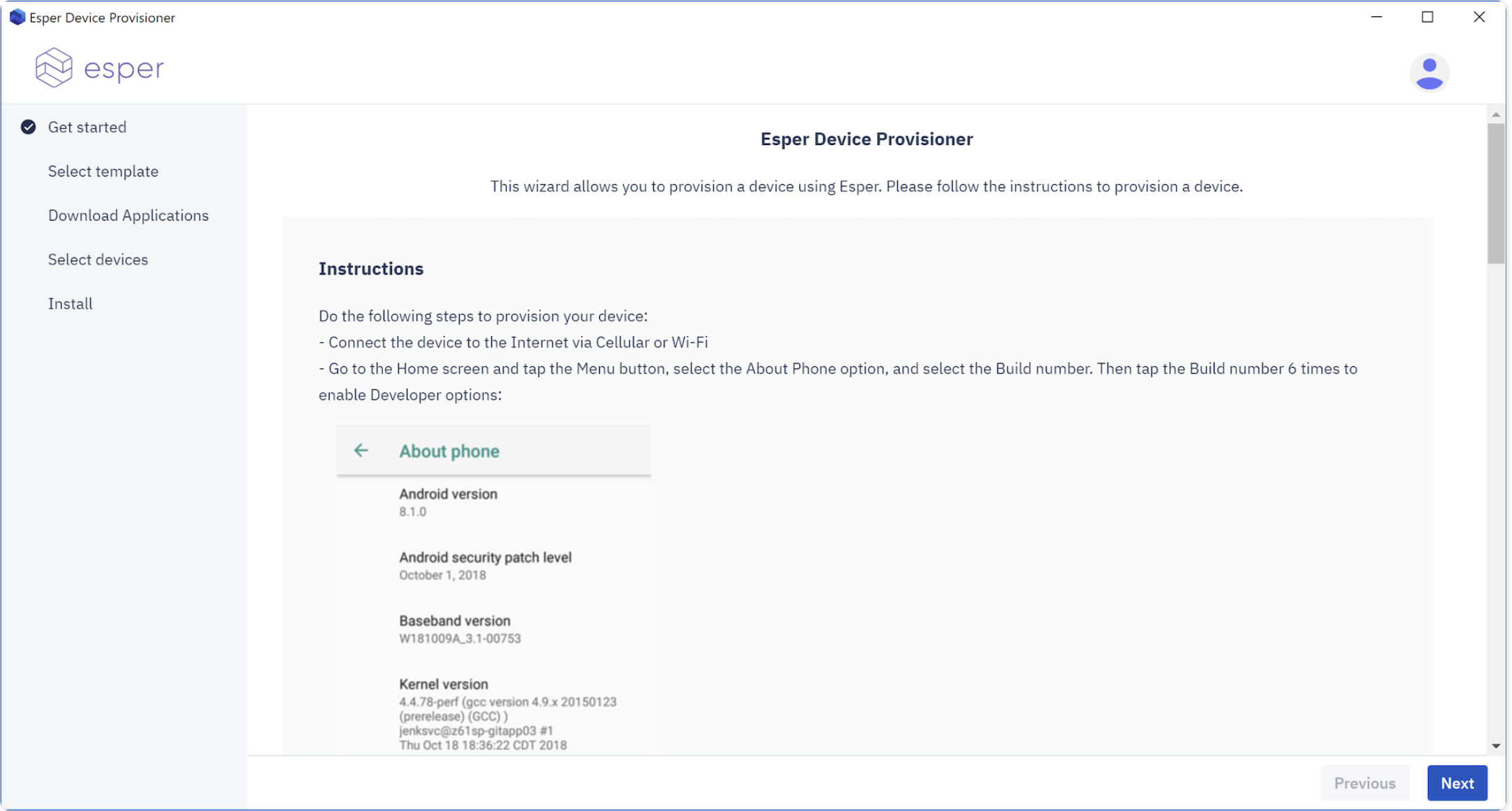The width and height of the screenshot is (1512, 811).
Task: Maximize the Esper Device Provisioner window
Action: 1427,17
